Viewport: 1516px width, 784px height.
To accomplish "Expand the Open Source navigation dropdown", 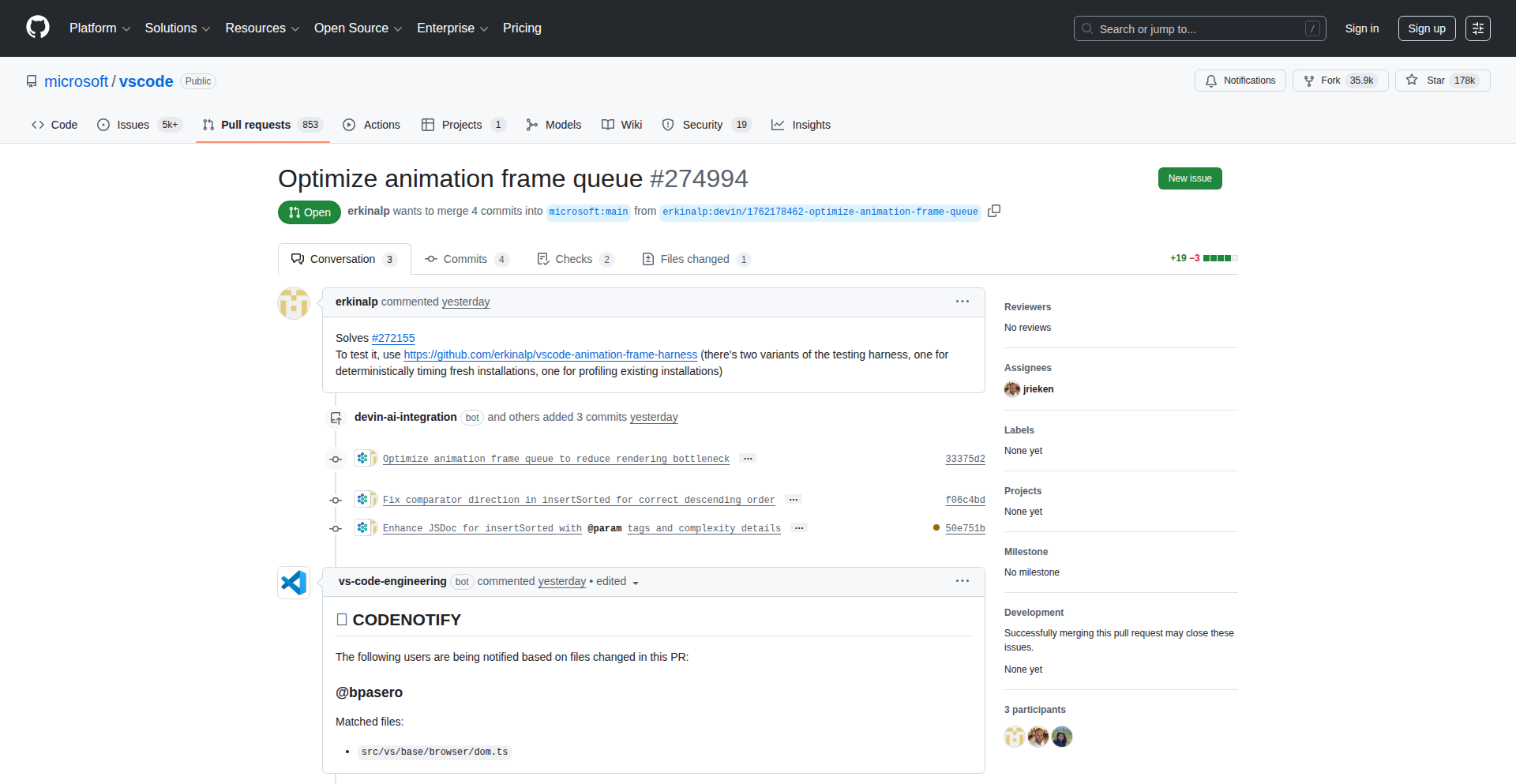I will click(357, 28).
